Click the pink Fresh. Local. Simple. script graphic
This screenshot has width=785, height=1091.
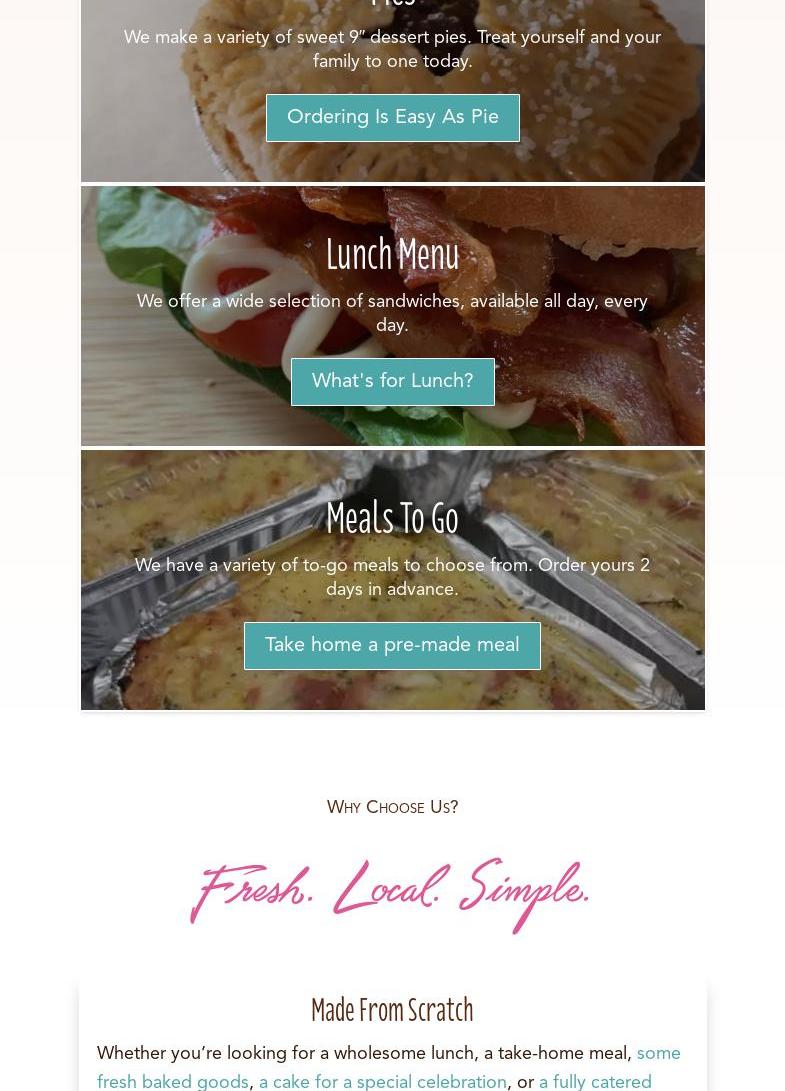[390, 894]
